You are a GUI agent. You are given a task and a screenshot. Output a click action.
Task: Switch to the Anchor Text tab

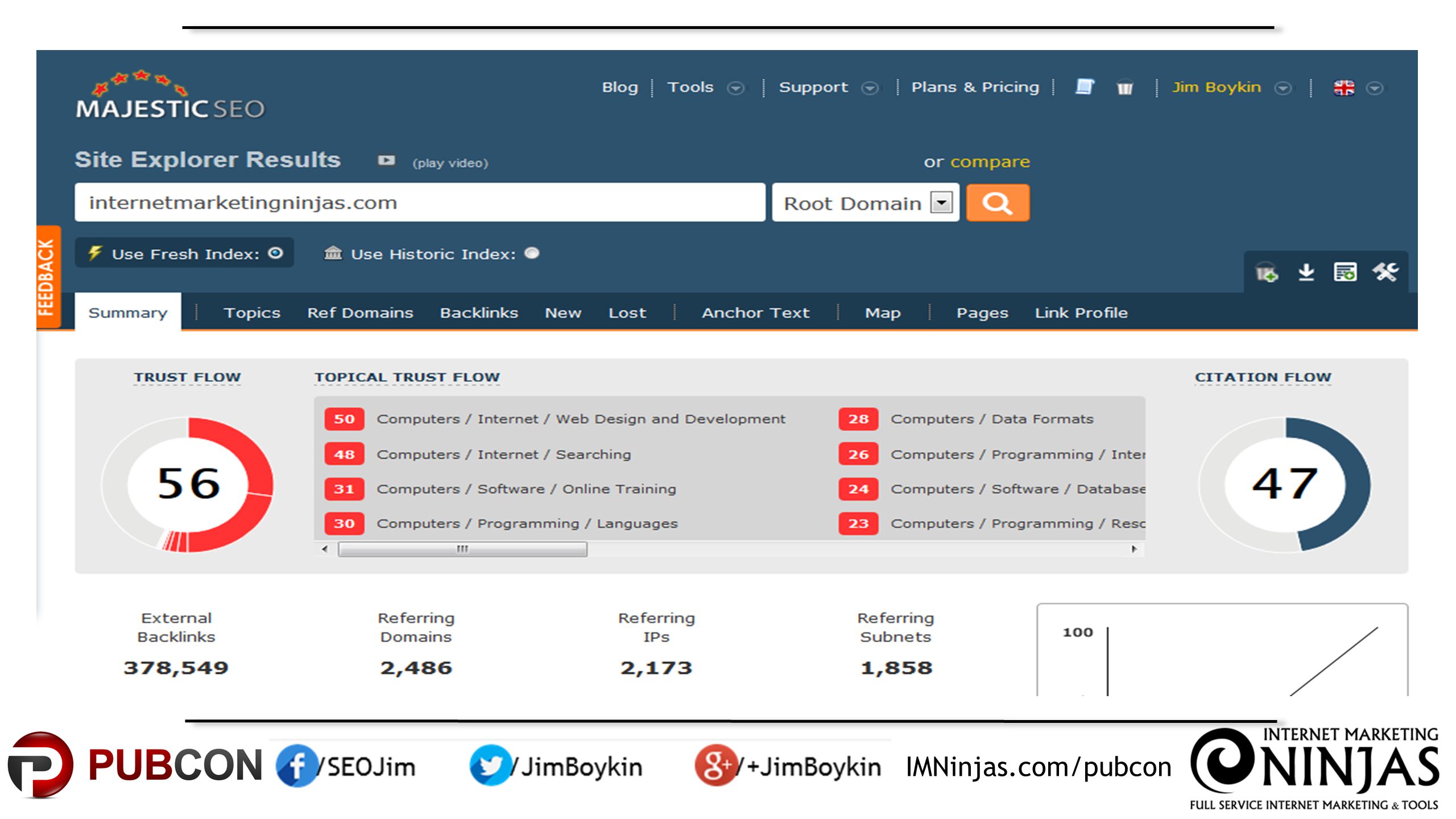755,312
